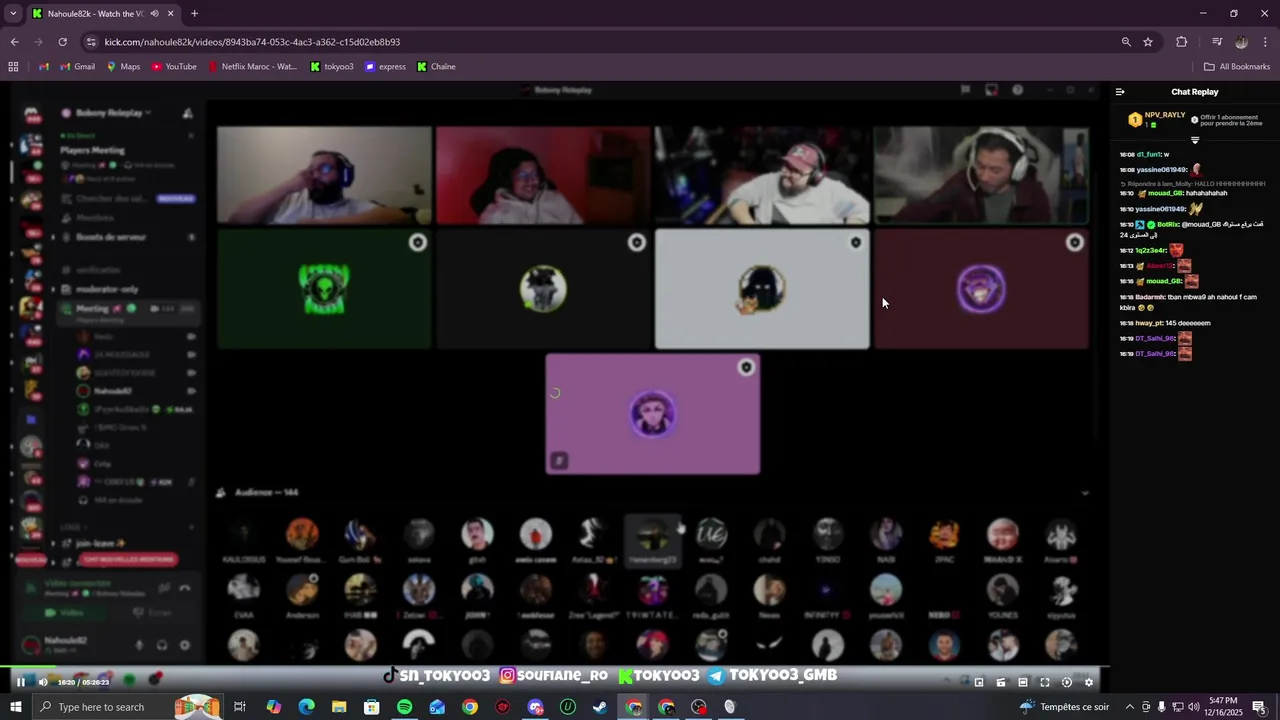The image size is (1280, 720).
Task: Open tokyoo3 bookmark
Action: pos(332,67)
